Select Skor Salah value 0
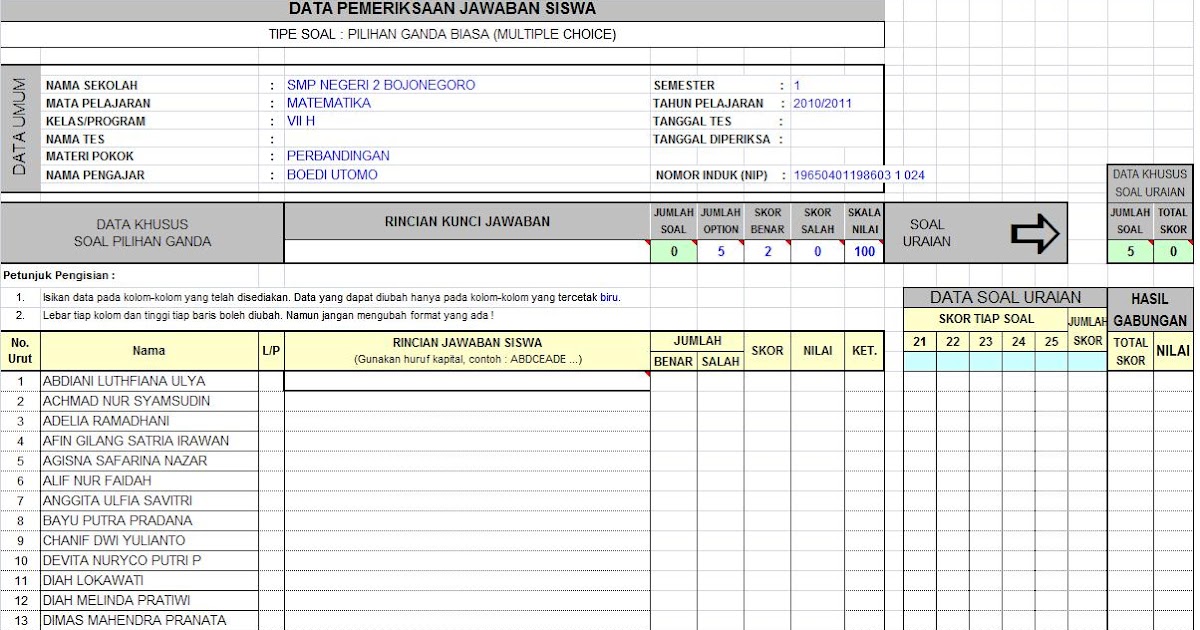 pos(817,251)
